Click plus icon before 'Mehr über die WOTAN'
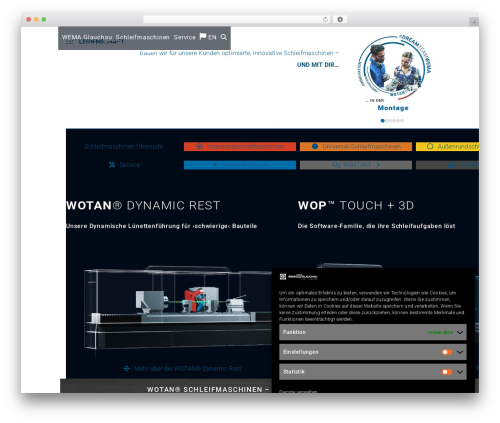The width and height of the screenshot is (500, 423). [x=126, y=368]
